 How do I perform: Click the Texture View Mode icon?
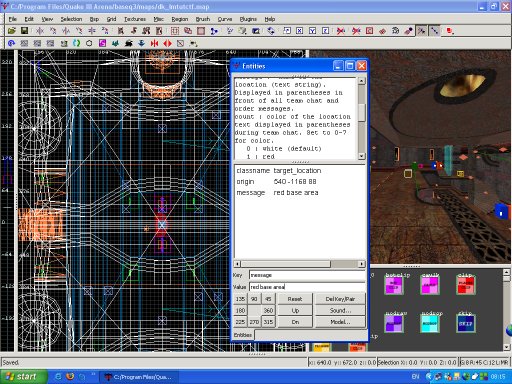pos(243,31)
